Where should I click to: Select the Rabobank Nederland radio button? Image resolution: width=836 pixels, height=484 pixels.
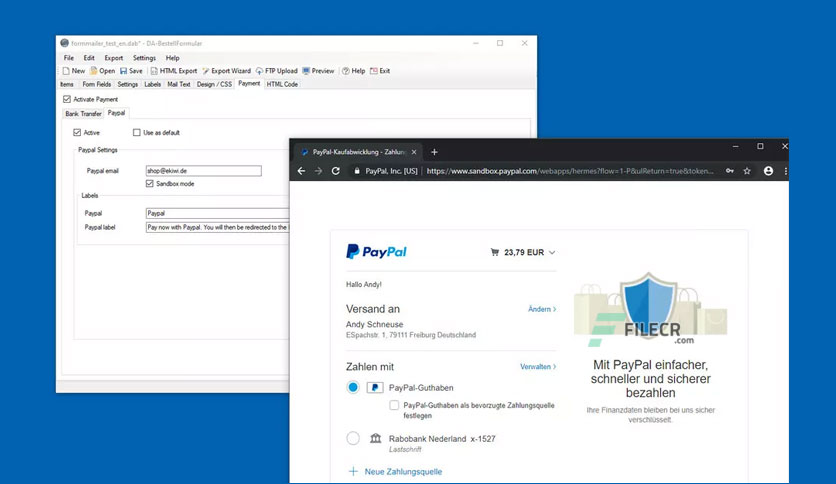[x=353, y=438]
